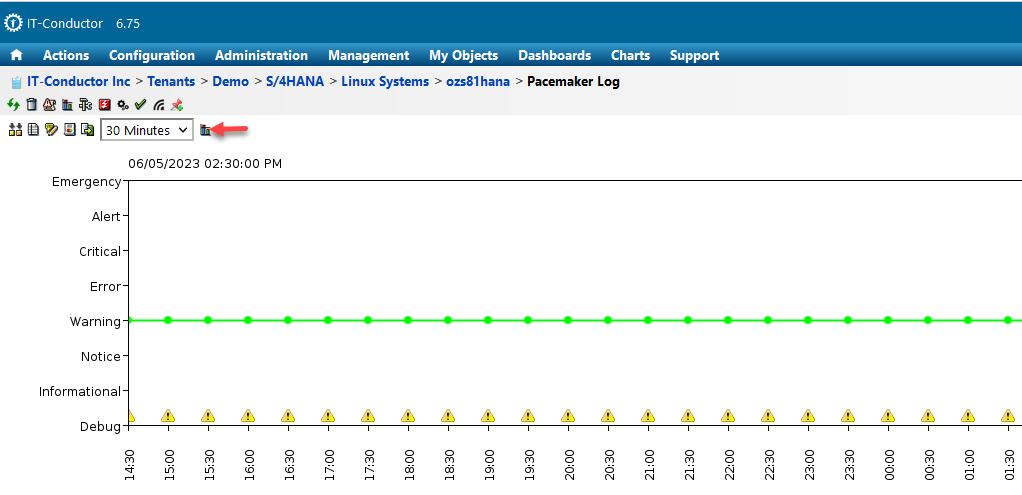Click the pencil edit icon
The height and width of the screenshot is (495, 1022).
coord(51,130)
